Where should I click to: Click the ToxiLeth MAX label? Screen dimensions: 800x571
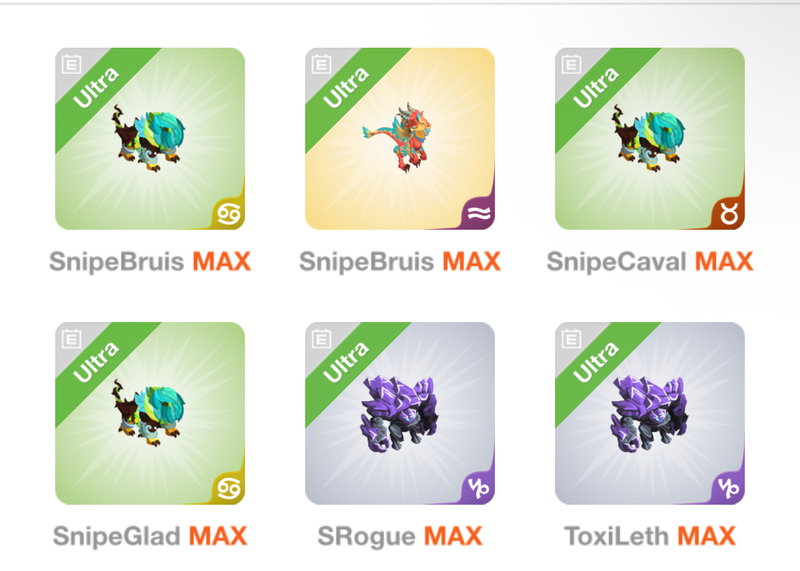point(650,536)
